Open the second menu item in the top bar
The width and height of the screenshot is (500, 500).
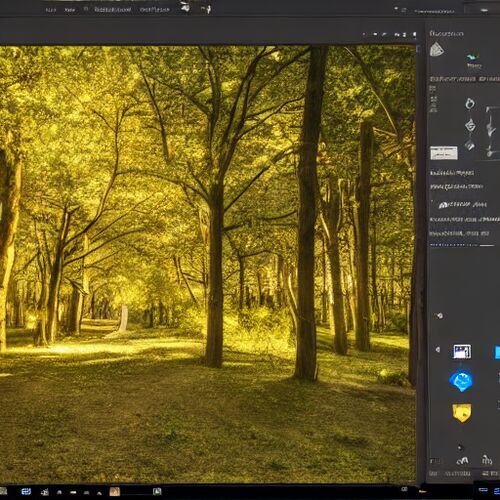click(70, 10)
